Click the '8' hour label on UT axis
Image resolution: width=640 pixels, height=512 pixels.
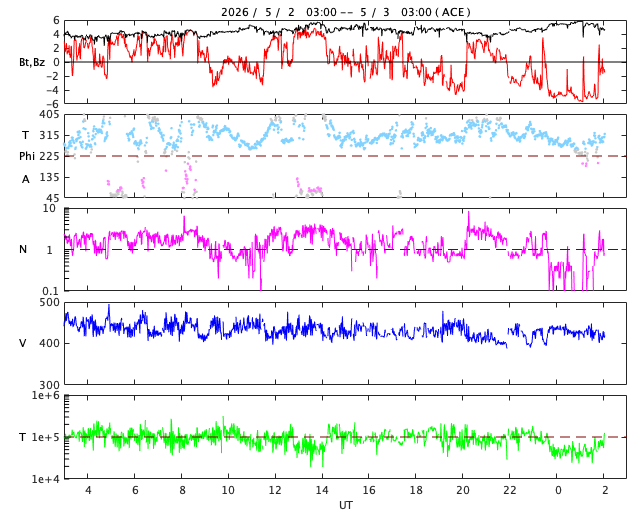pyautogui.click(x=182, y=490)
